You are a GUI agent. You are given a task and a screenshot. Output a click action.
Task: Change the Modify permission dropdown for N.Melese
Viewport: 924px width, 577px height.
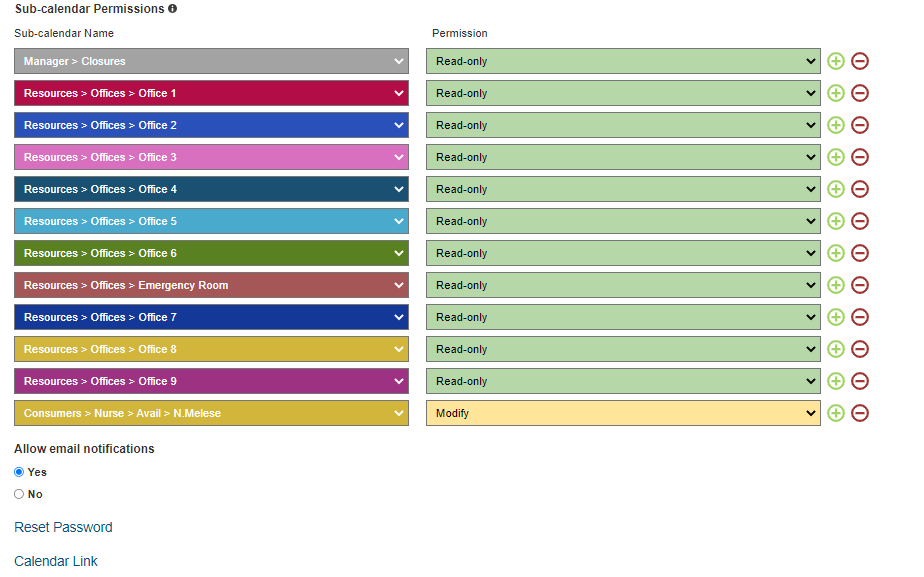[623, 413]
